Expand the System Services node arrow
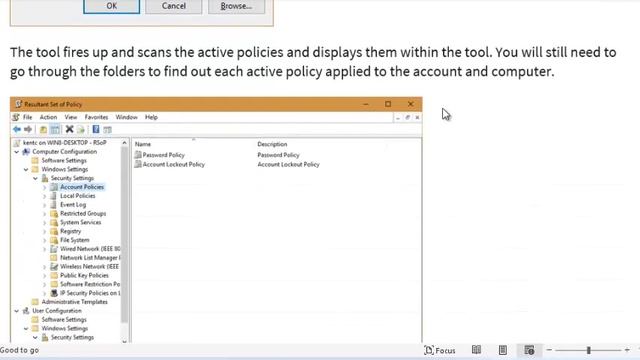Viewport: 640px width, 360px height. pyautogui.click(x=44, y=222)
